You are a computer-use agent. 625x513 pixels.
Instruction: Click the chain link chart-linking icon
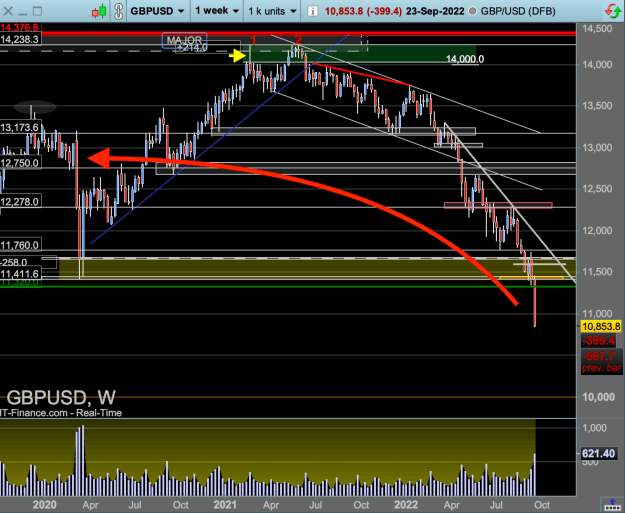click(118, 11)
